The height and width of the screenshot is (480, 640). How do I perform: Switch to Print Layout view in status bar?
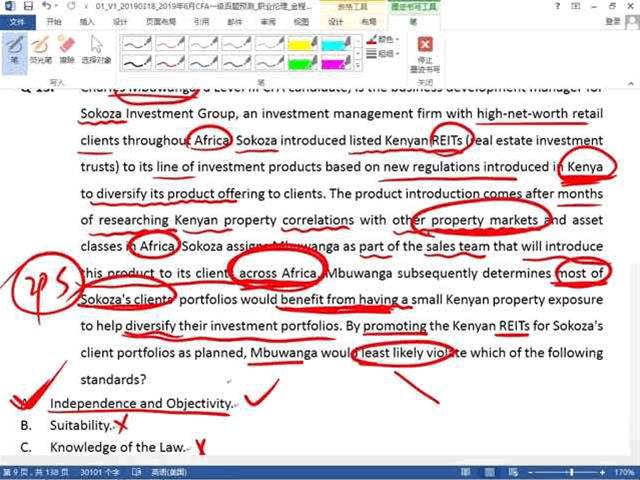(x=490, y=472)
